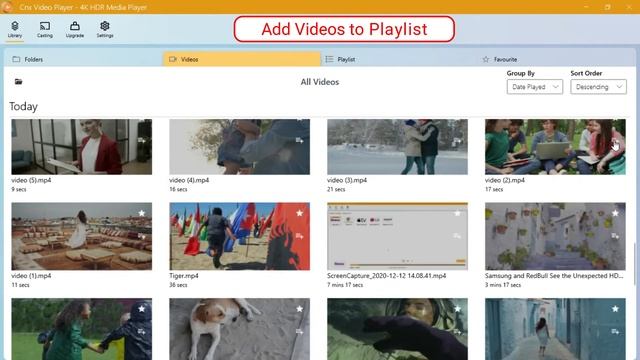Image resolution: width=640 pixels, height=360 pixels.
Task: Add the blue-alley video to playlist
Action: pos(615,331)
